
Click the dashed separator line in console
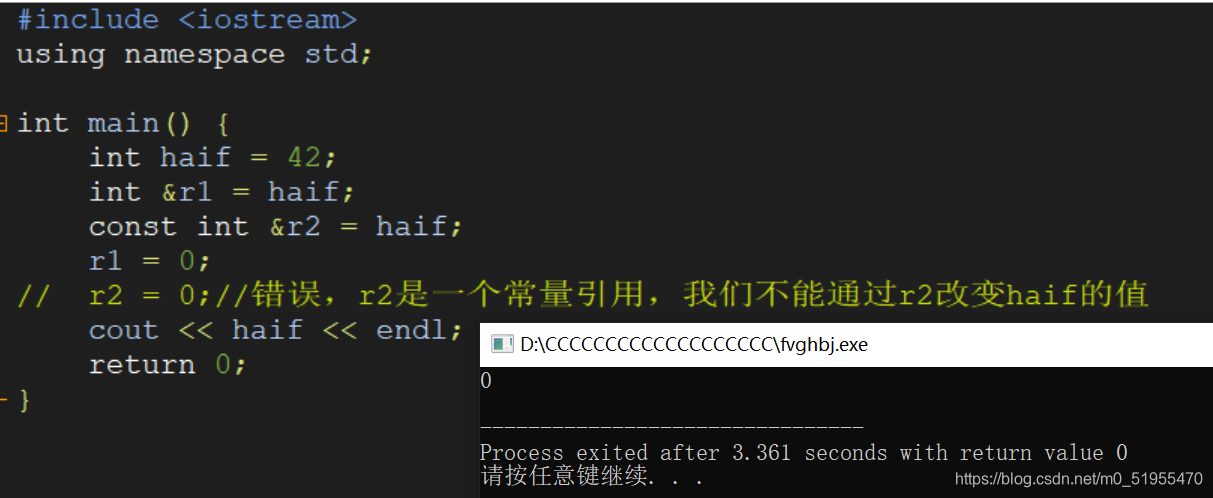point(671,427)
